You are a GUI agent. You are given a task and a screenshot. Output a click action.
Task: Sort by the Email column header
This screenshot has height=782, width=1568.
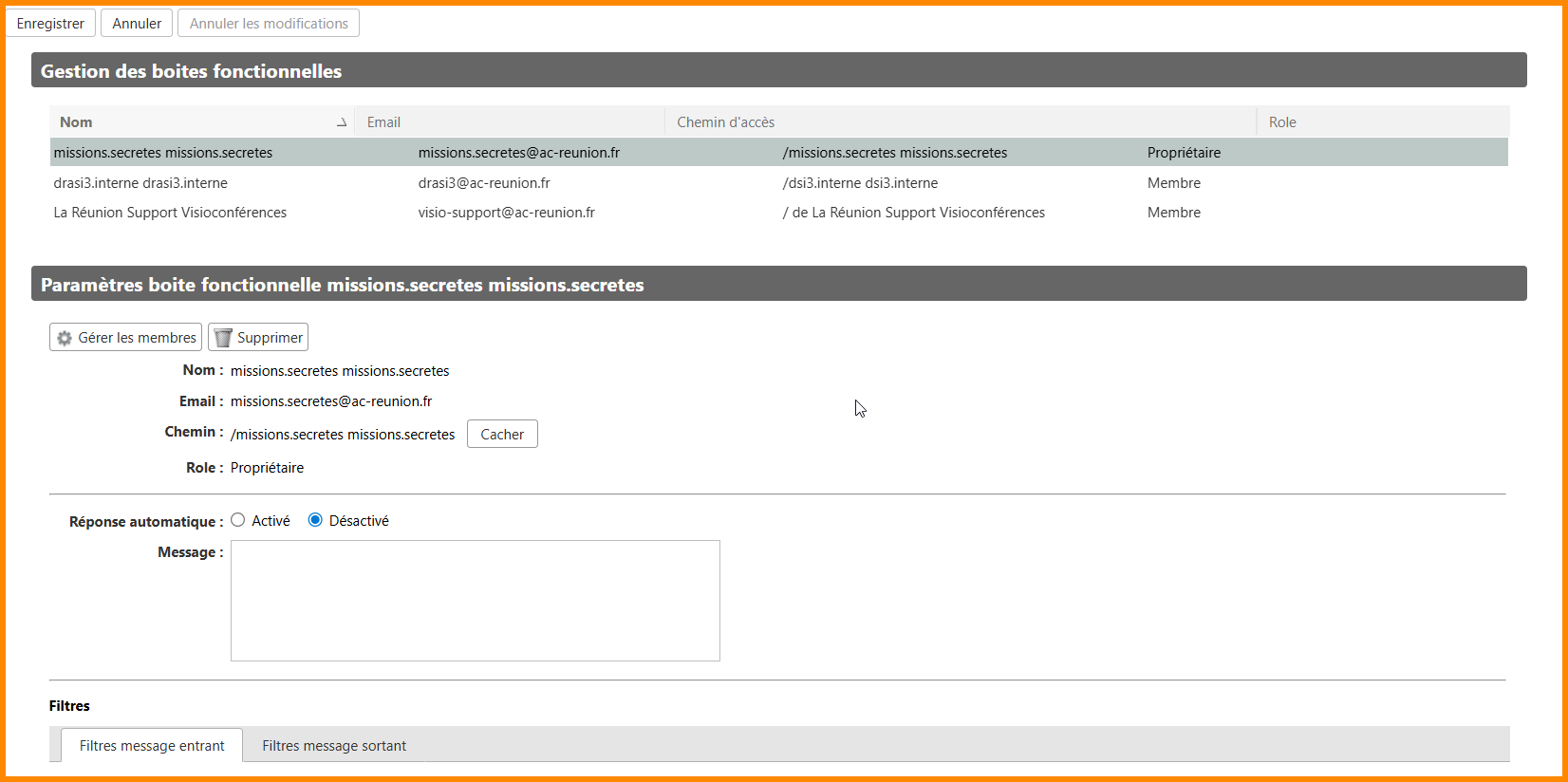coord(383,122)
